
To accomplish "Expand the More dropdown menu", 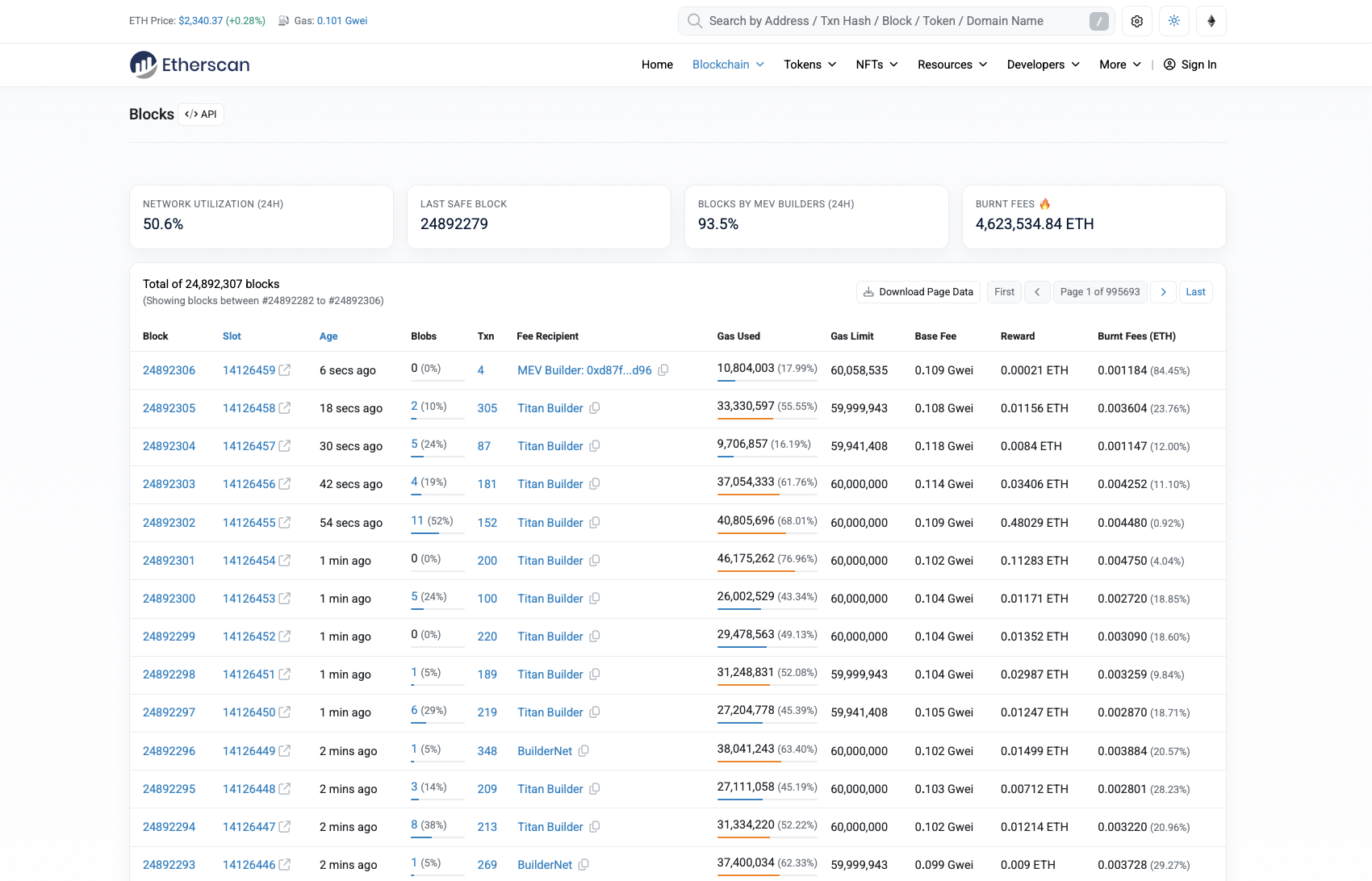I will [1120, 65].
